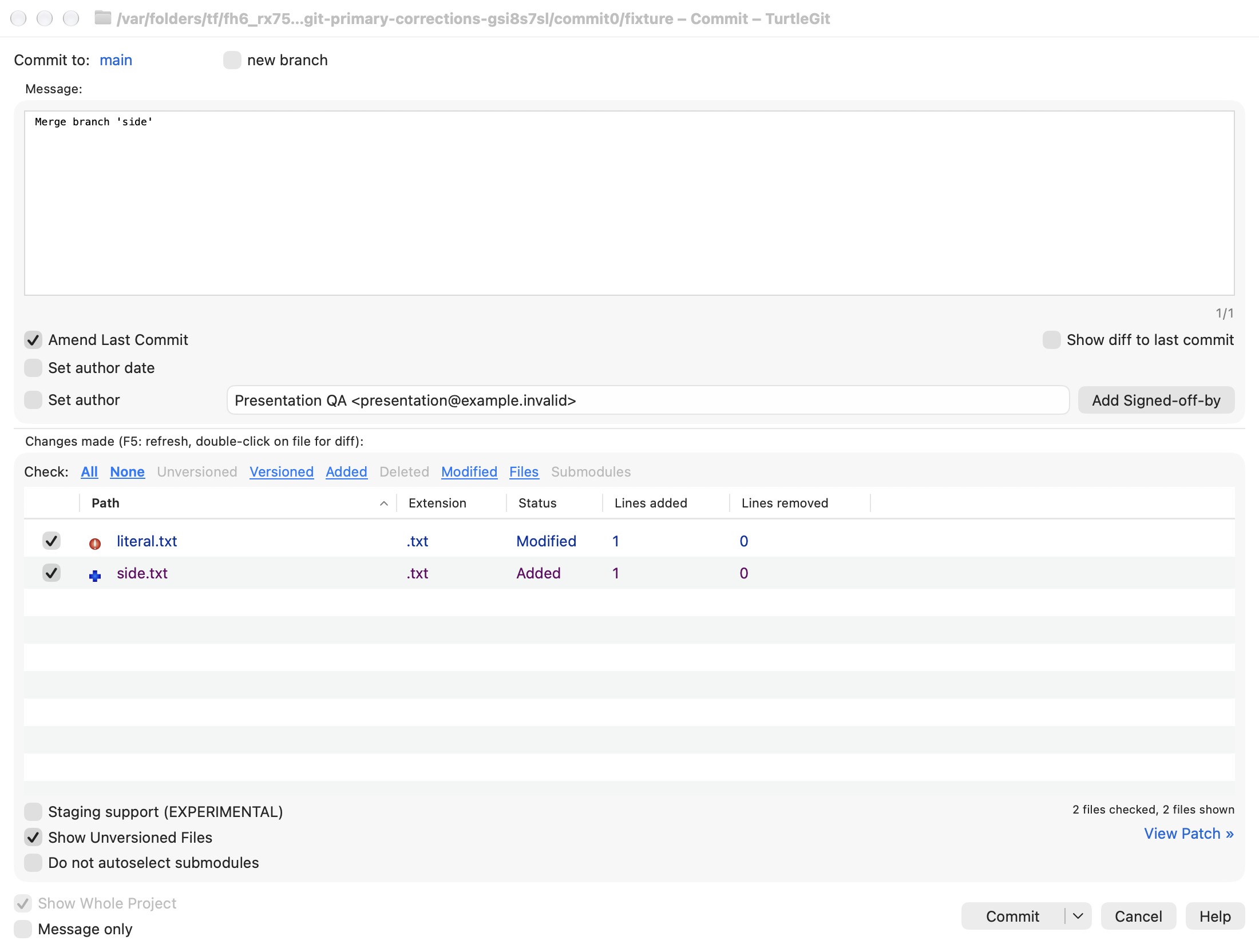Click the folder icon in the title bar
Viewport: 1259px width, 952px height.
pyautogui.click(x=103, y=18)
